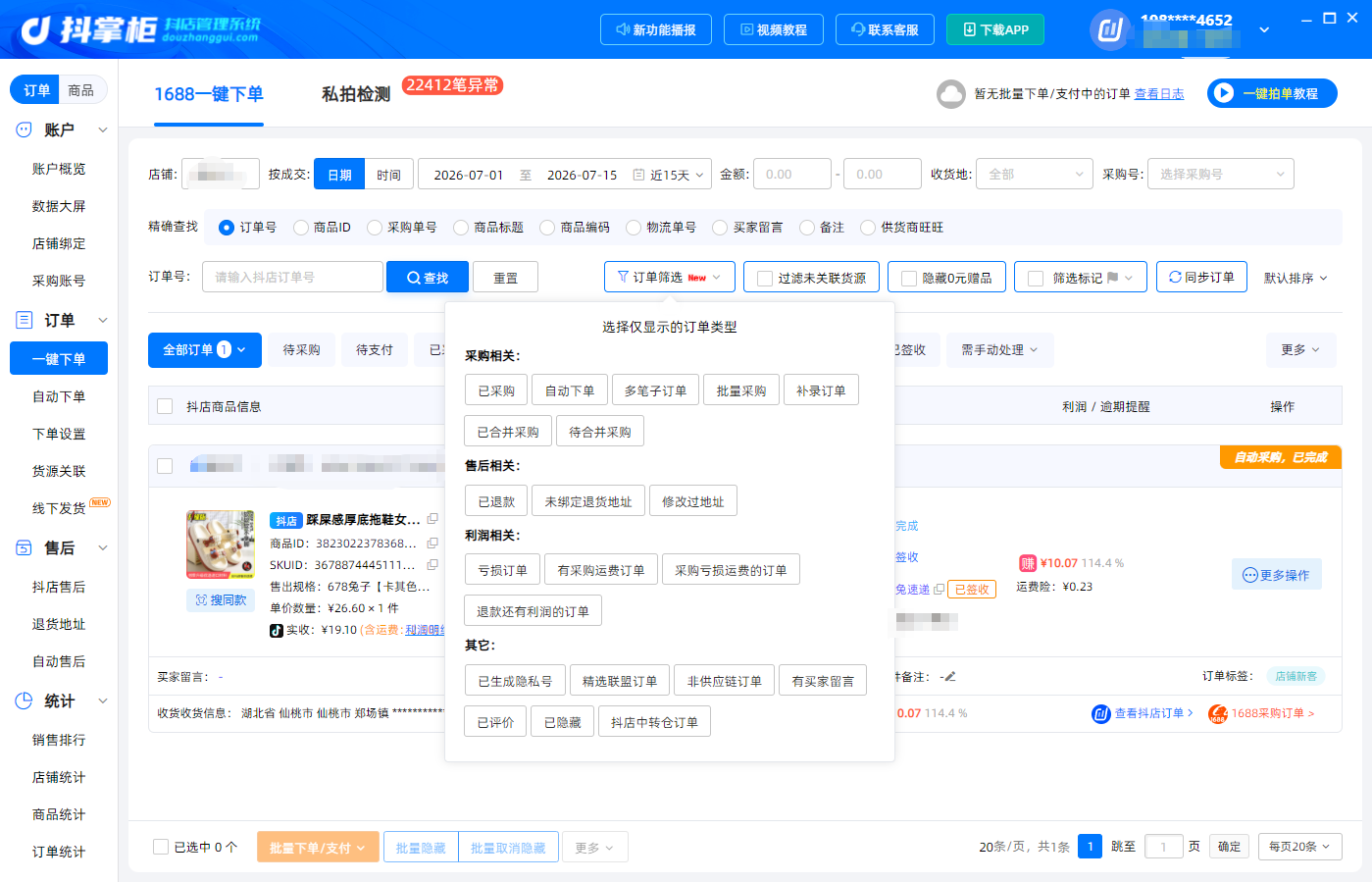Viewport: 1372px width, 882px height.
Task: Switch to the 私拍检测 tab
Action: click(x=356, y=94)
